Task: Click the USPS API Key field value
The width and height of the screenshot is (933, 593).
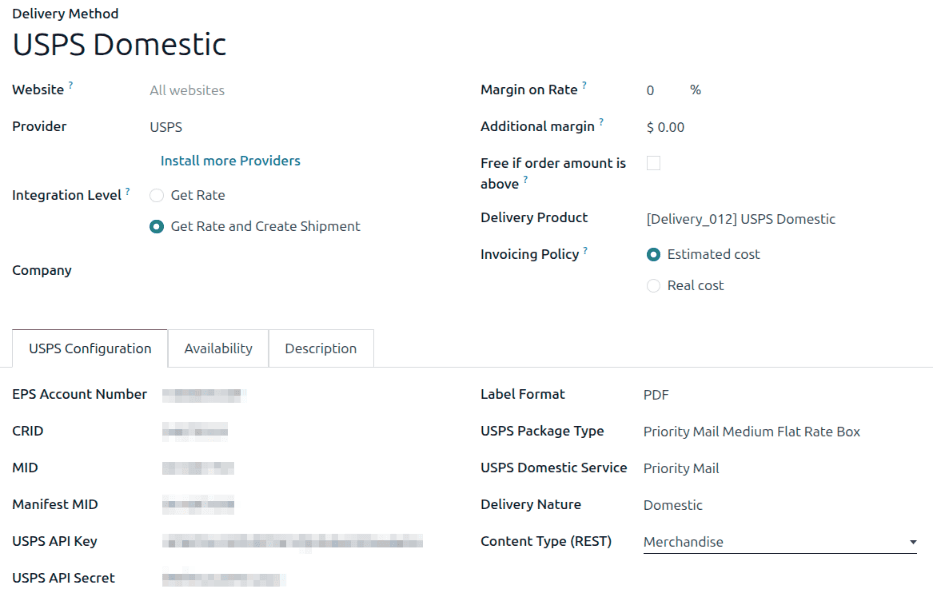Action: coord(292,542)
